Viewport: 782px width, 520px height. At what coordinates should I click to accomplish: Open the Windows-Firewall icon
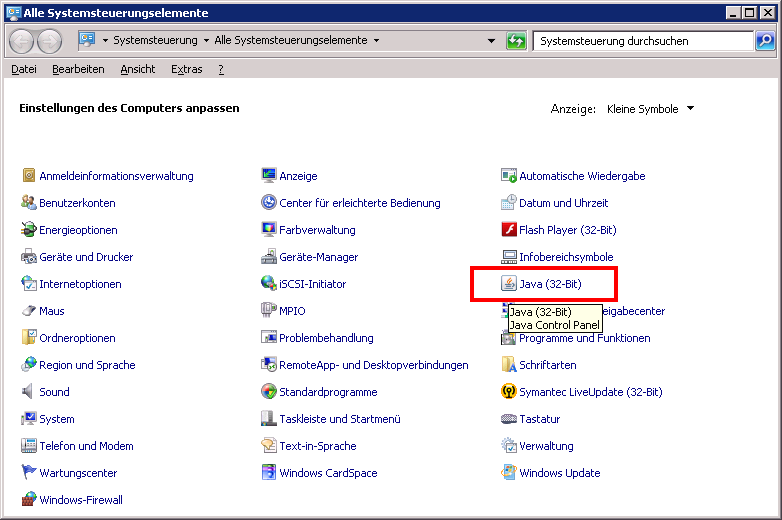tap(30, 500)
